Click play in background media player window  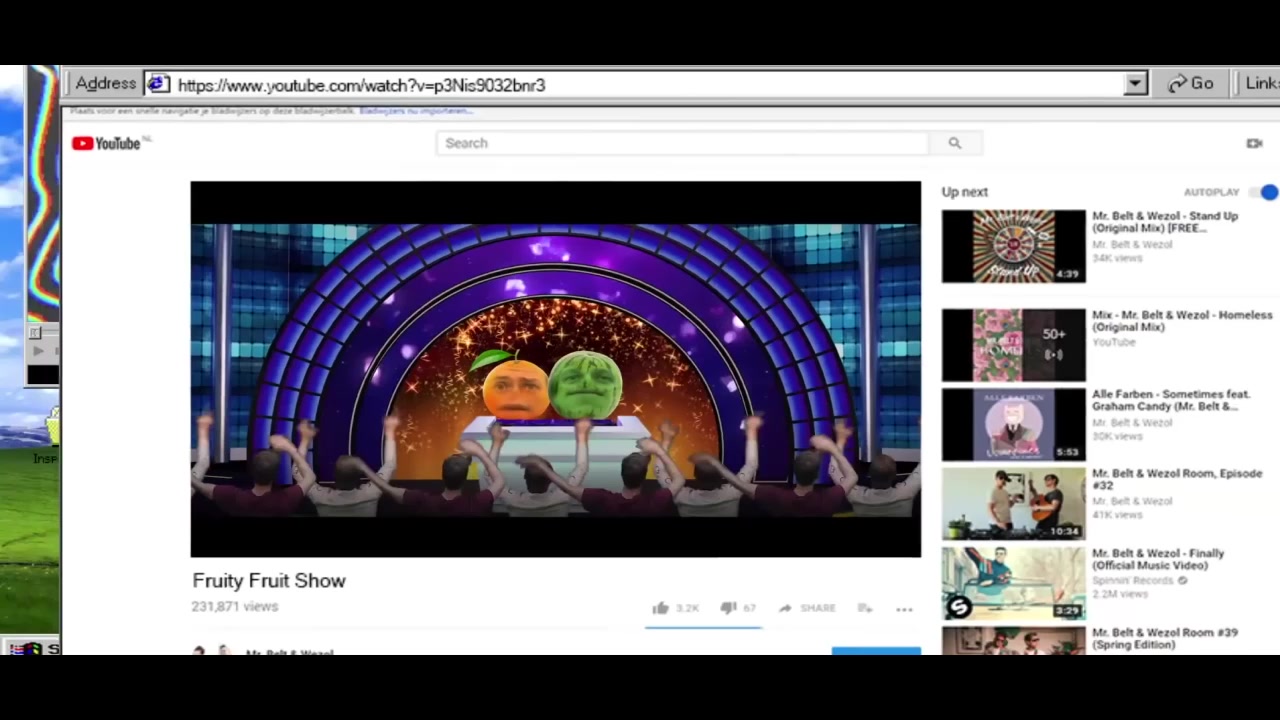(38, 351)
